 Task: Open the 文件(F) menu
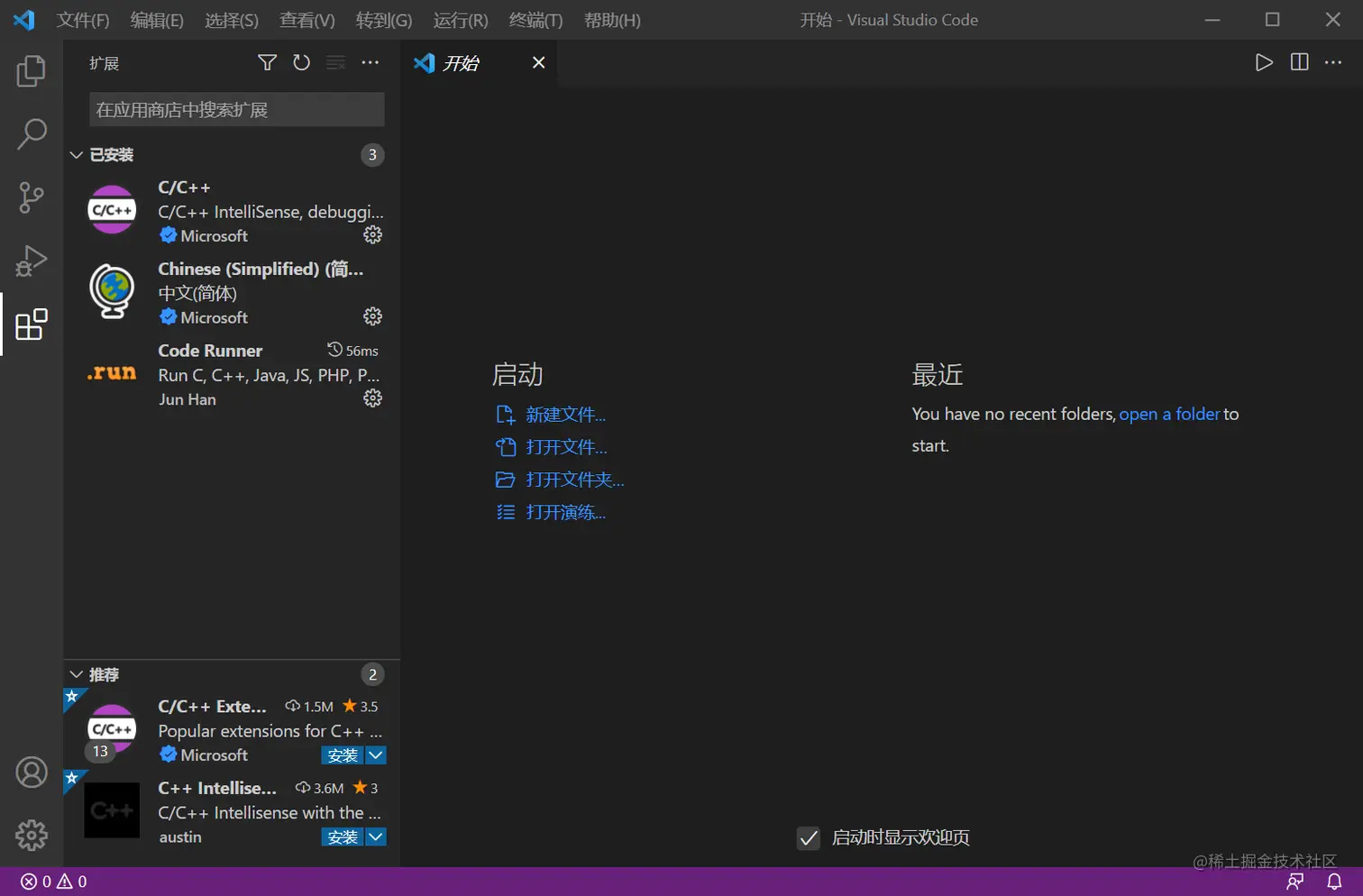[83, 20]
